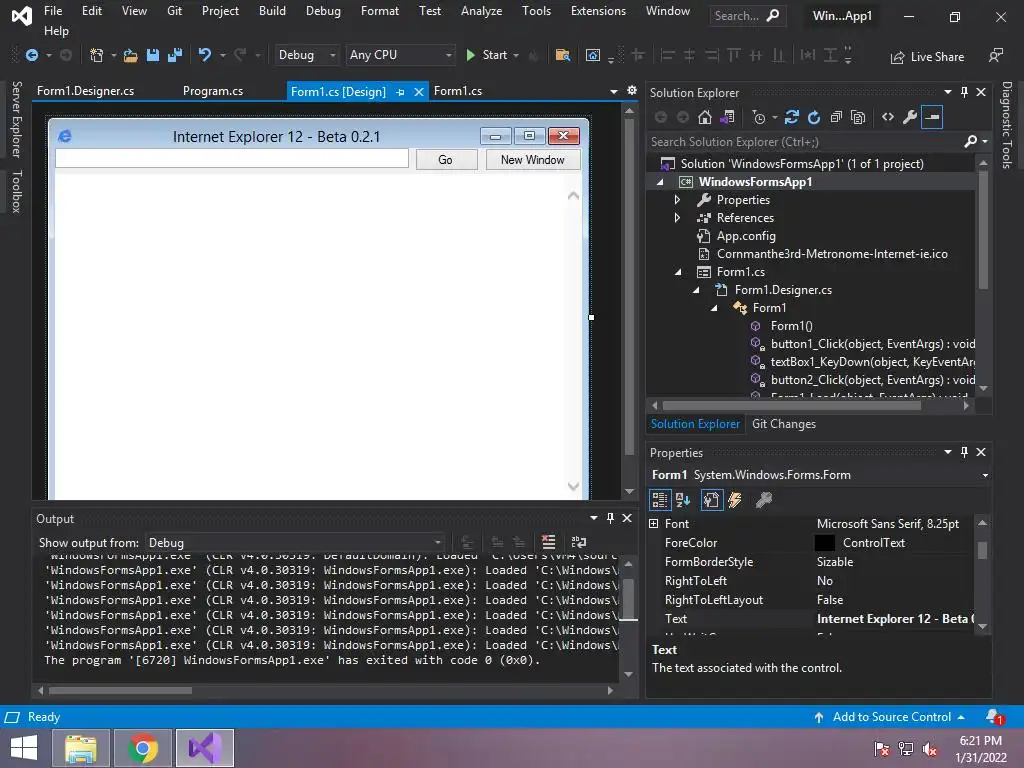Image resolution: width=1024 pixels, height=768 pixels.
Task: Click the Home icon in Solution Explorer
Action: 705,118
